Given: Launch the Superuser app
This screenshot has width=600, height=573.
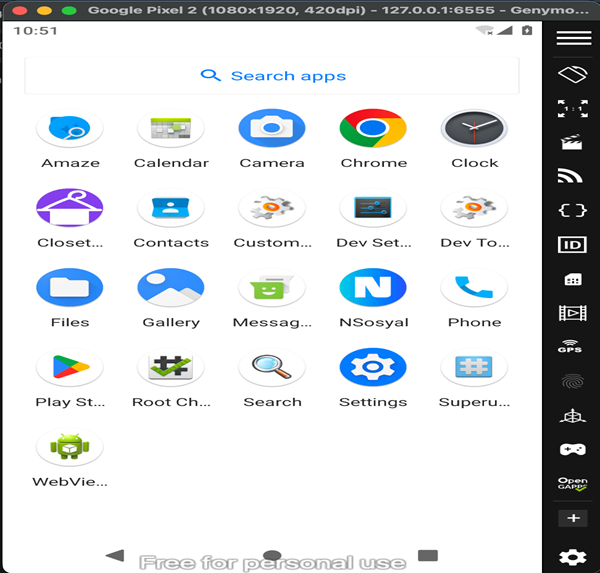Looking at the screenshot, I should pyautogui.click(x=474, y=367).
